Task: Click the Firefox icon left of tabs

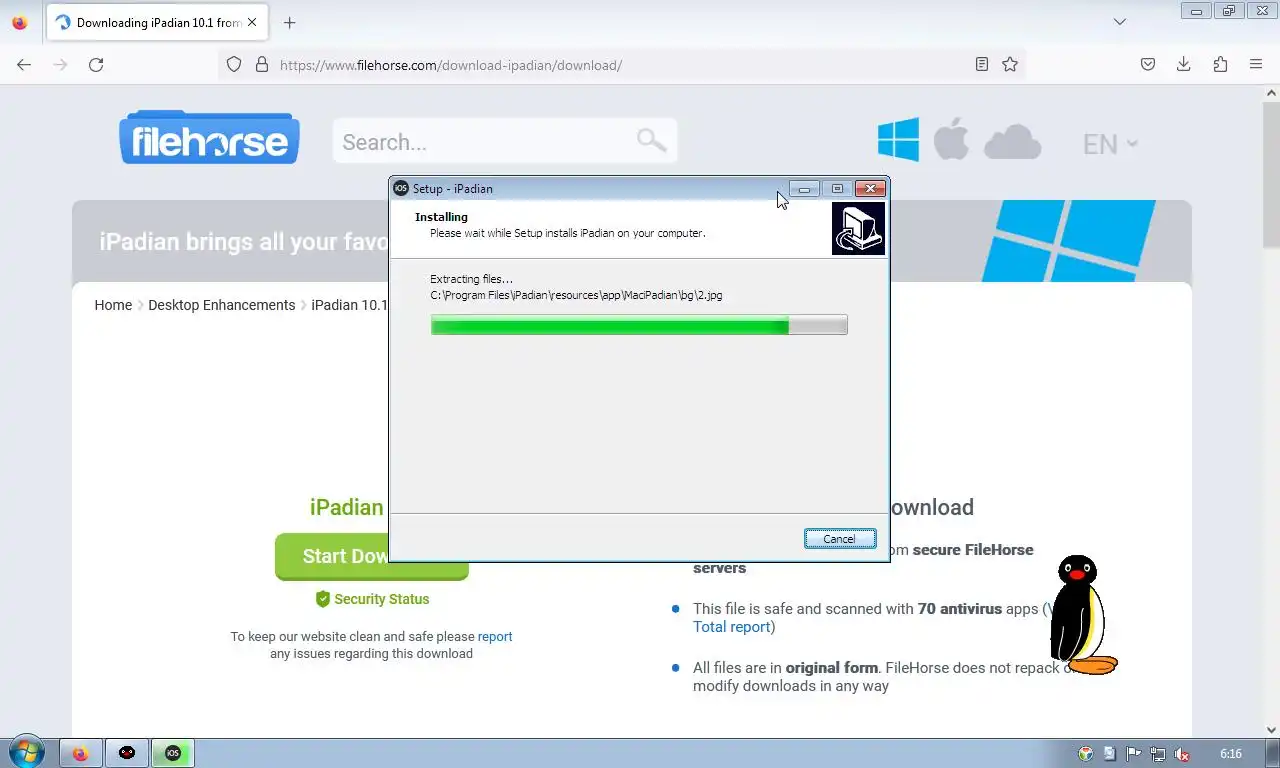Action: [20, 22]
